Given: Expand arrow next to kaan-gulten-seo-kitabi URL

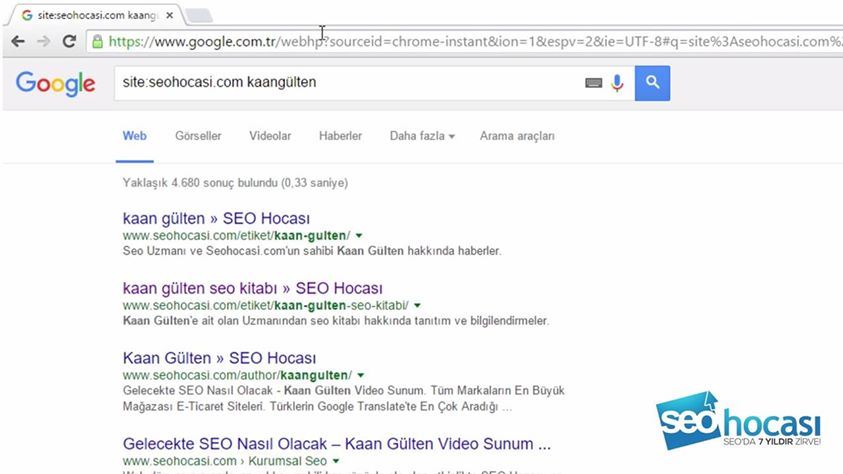Looking at the screenshot, I should pyautogui.click(x=417, y=305).
